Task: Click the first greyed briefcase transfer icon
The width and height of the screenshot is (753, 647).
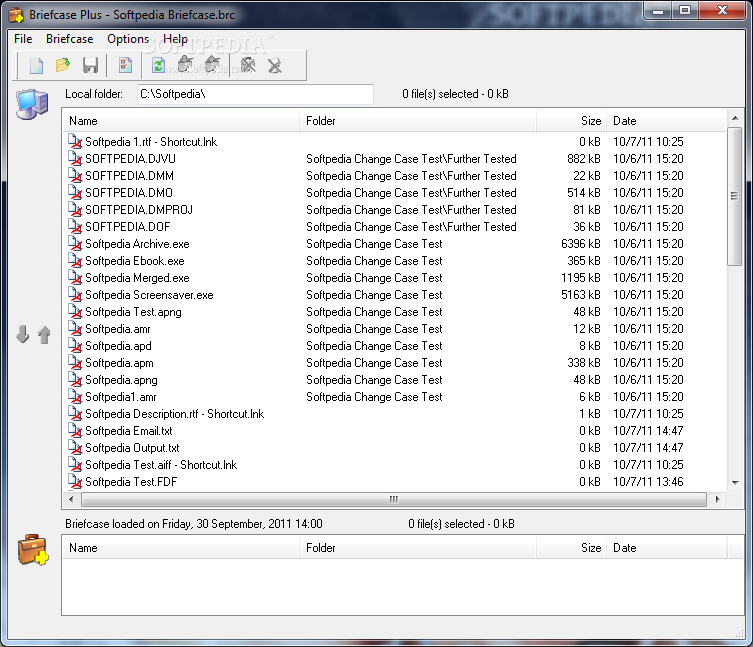Action: point(185,64)
